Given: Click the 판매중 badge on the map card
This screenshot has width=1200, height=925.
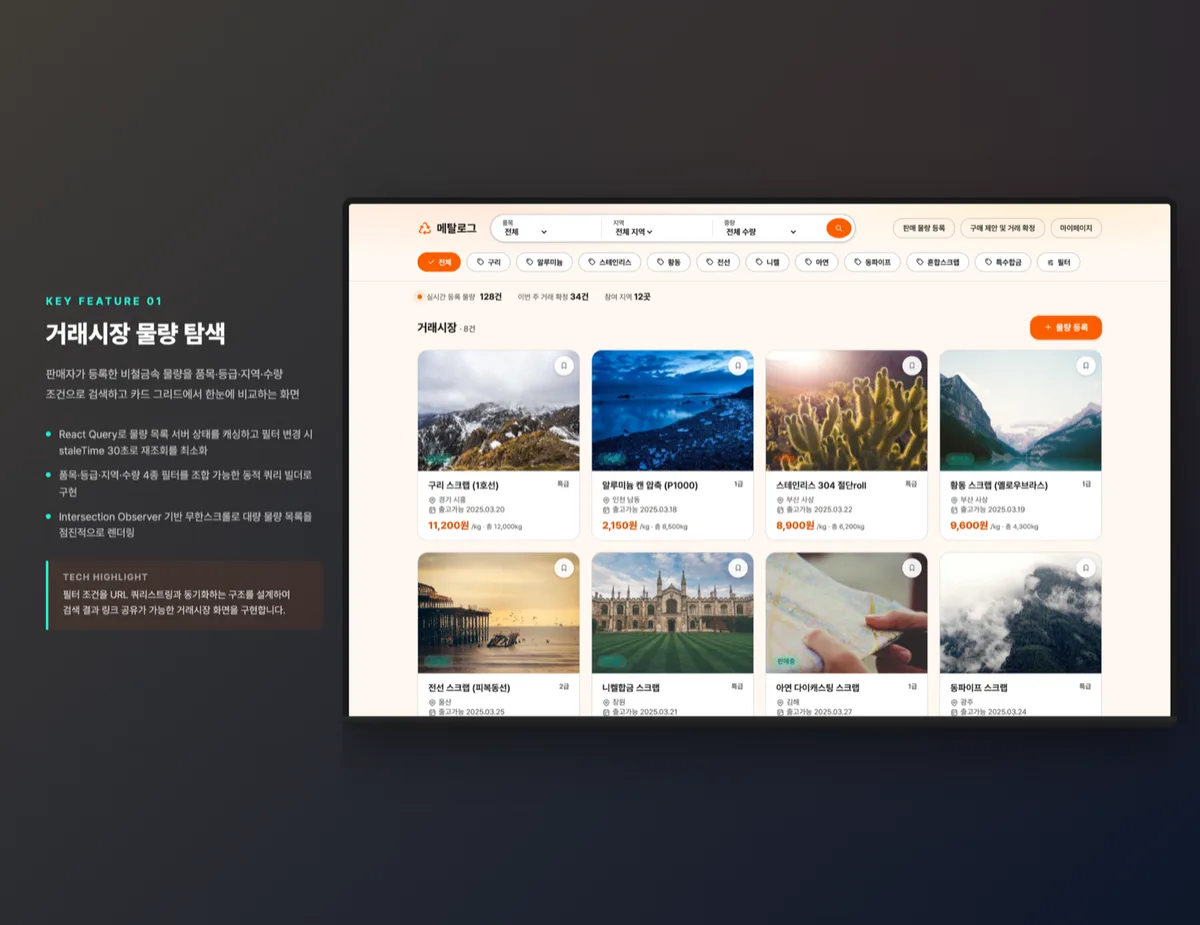Looking at the screenshot, I should click(x=786, y=662).
